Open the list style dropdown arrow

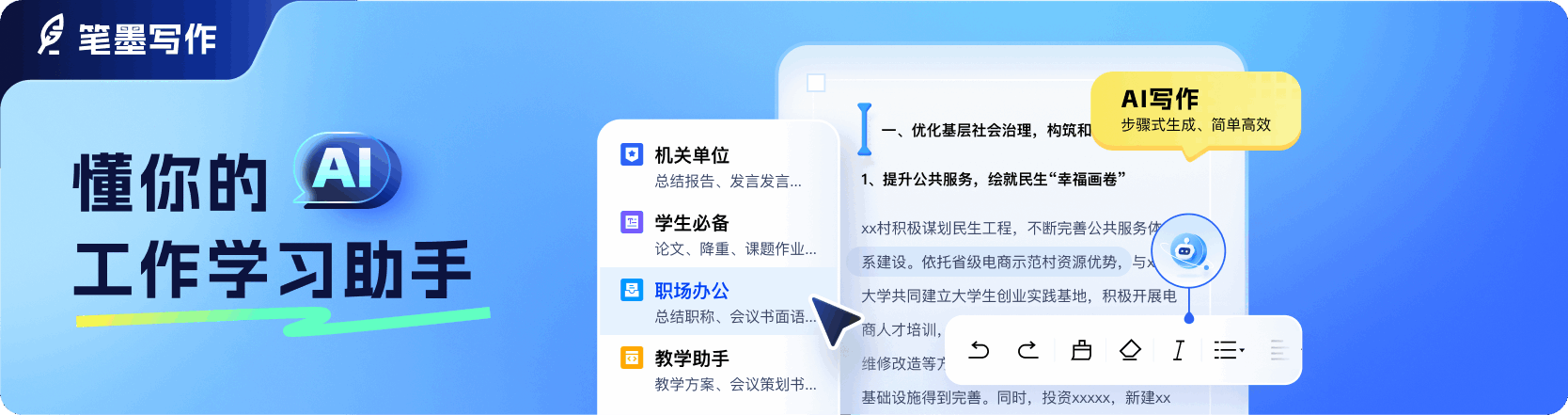point(1242,350)
